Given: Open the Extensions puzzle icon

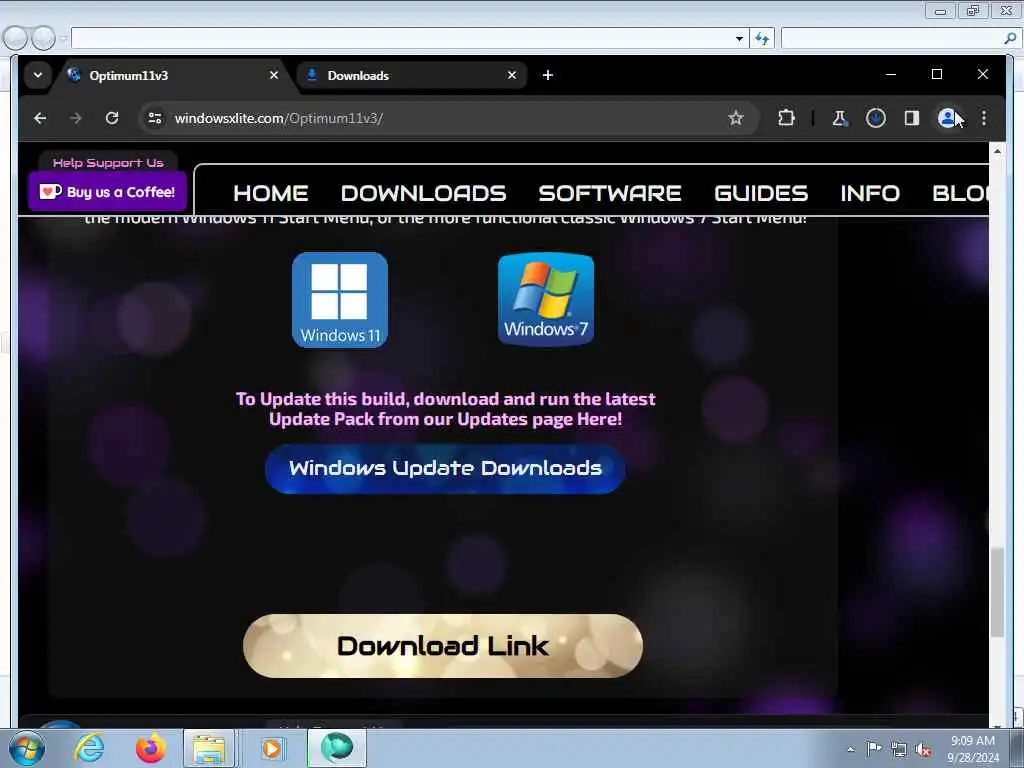Looking at the screenshot, I should (786, 118).
